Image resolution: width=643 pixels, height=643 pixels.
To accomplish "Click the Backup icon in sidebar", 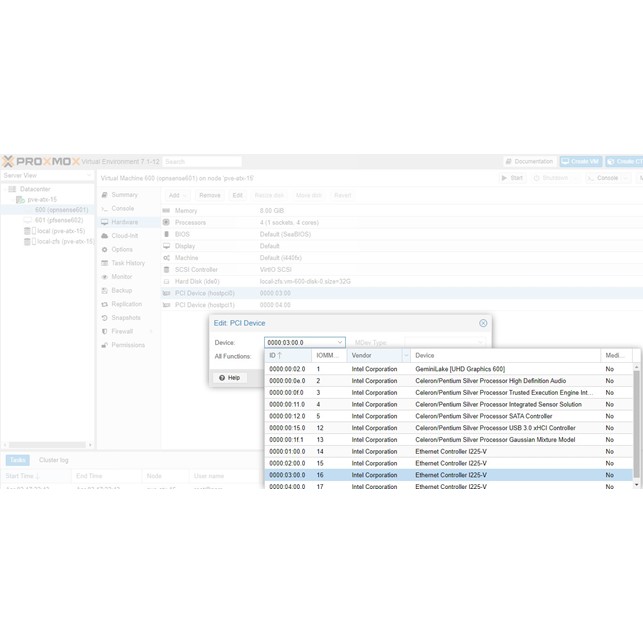I will pos(105,290).
